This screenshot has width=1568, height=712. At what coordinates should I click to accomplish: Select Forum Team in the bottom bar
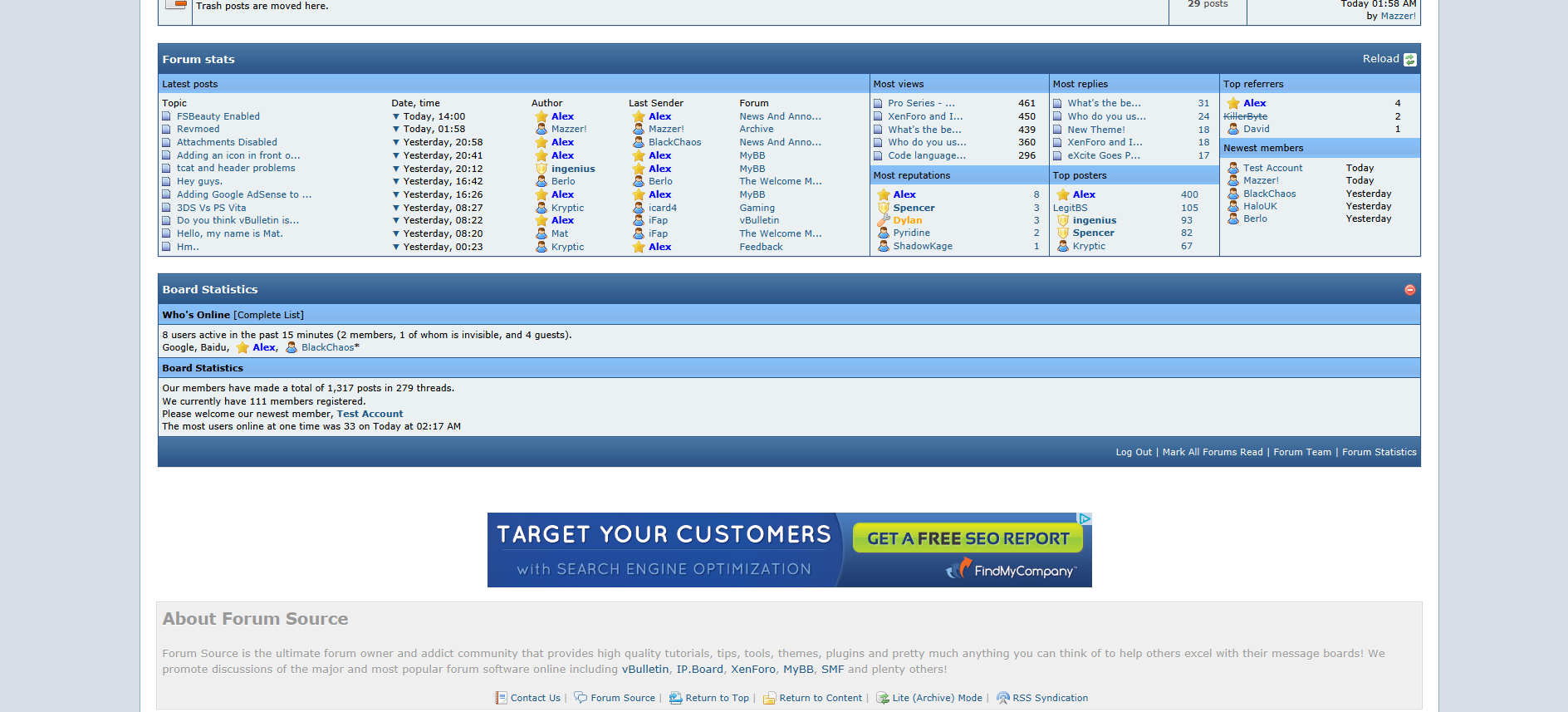[x=1301, y=452]
